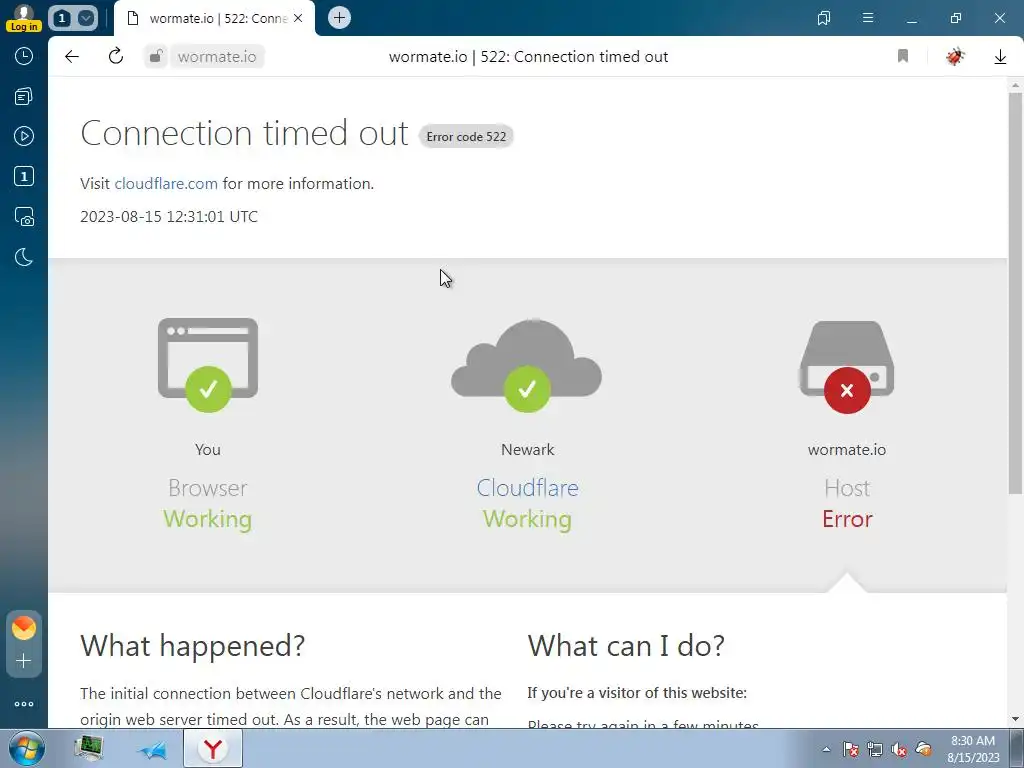The height and width of the screenshot is (768, 1024).
Task: Open the Windows Start button
Action: [x=26, y=748]
